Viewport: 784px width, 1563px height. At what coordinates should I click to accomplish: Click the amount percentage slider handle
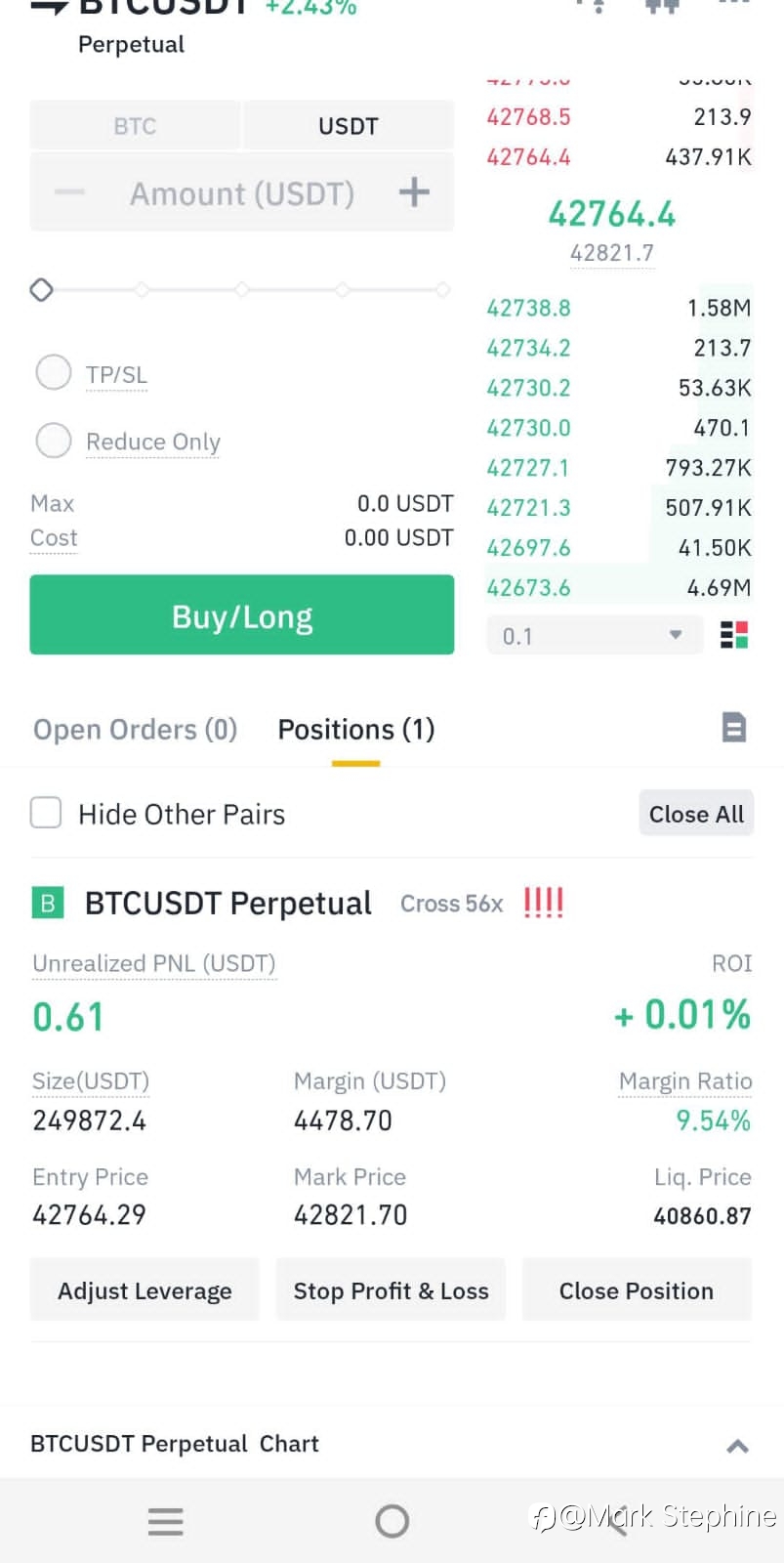41,290
